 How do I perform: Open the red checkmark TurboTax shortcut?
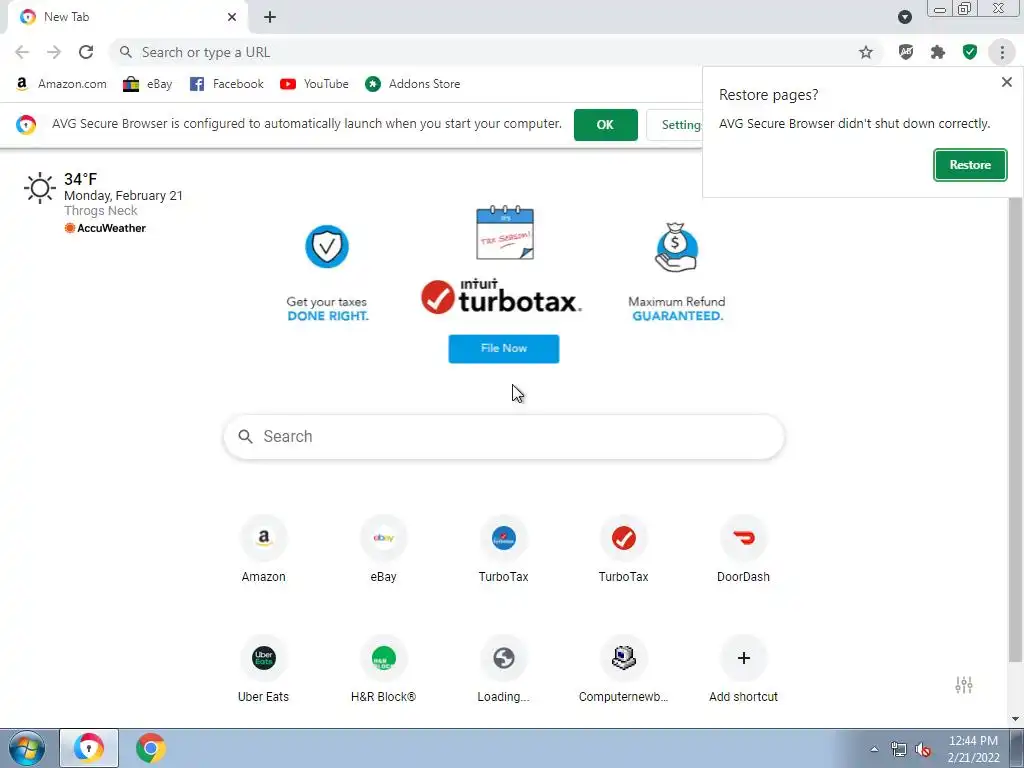624,550
